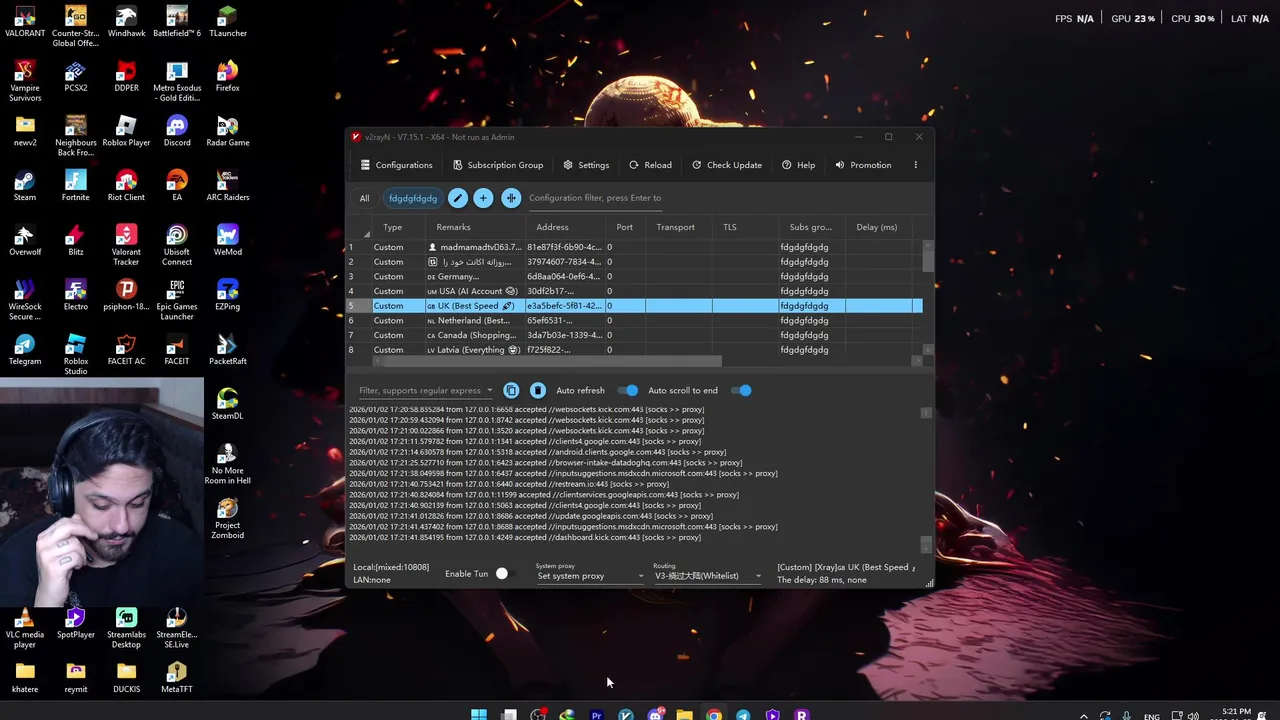
Task: Expand the log filter dropdown arrow
Action: pos(489,390)
